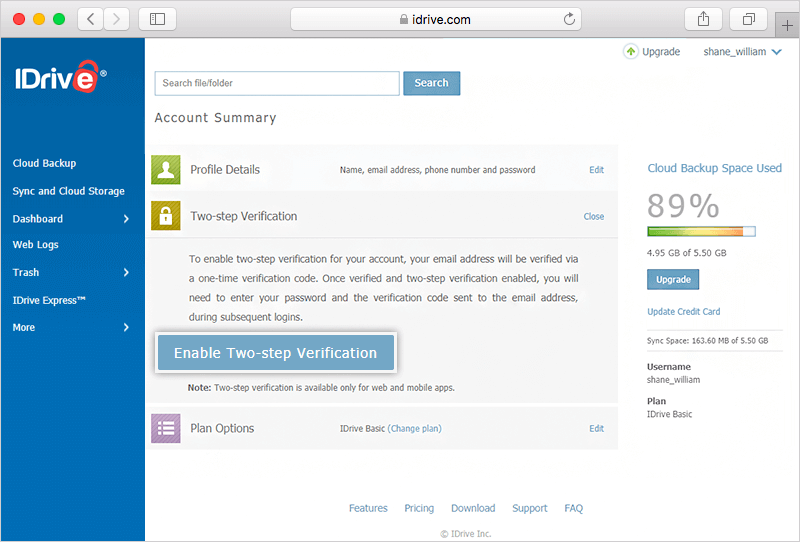Open the FAQ footer link
The width and height of the screenshot is (800, 542).
tap(573, 508)
